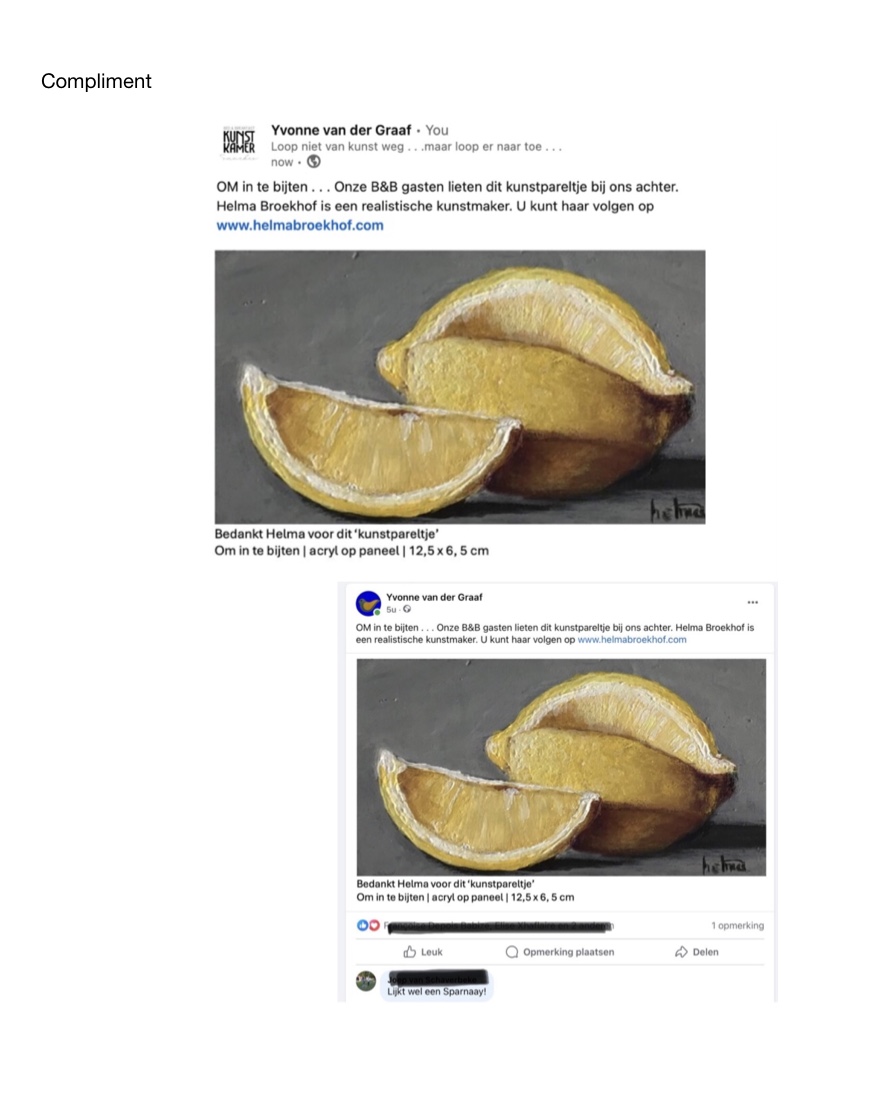This screenshot has height=1098, width=882.
Task: Open large lemon painting in LinkedIn post
Action: coord(460,387)
